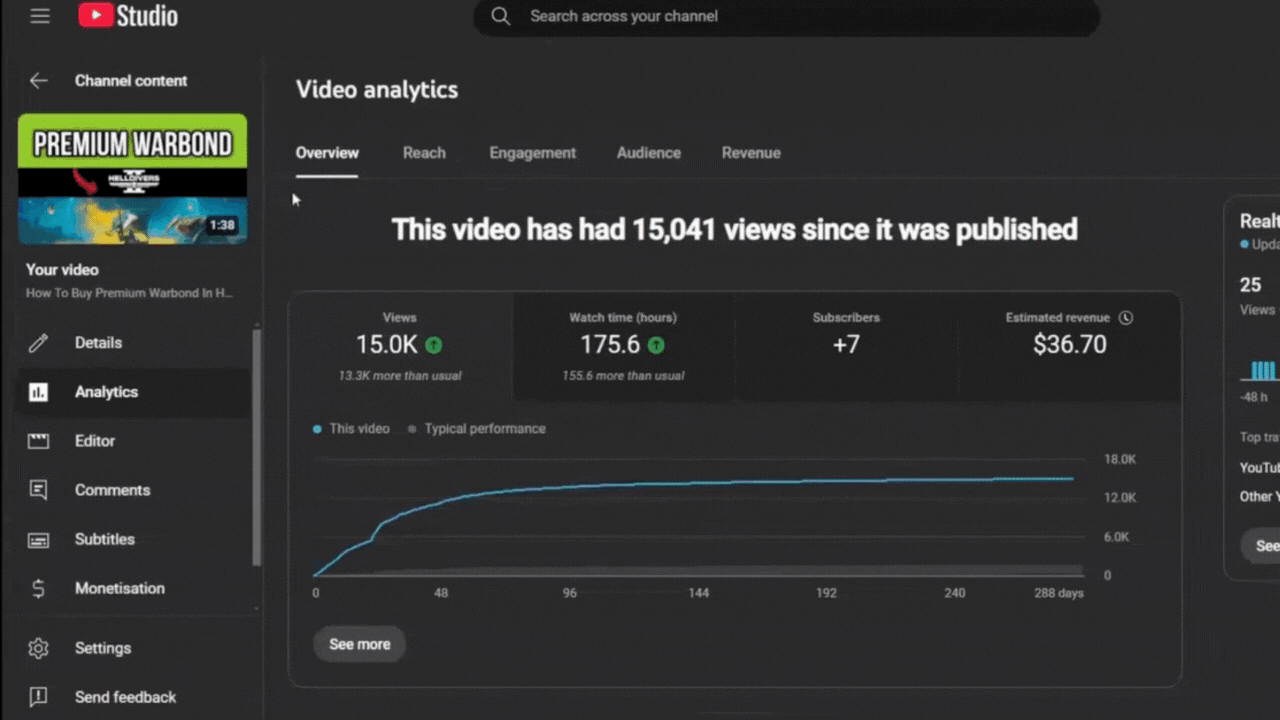Viewport: 1280px width, 720px height.
Task: Click the green up arrow beside 175.6 hours
Action: tap(656, 345)
